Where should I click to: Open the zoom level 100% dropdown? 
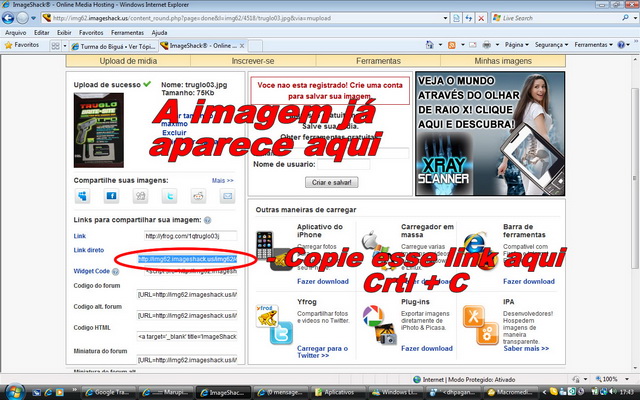pos(627,379)
